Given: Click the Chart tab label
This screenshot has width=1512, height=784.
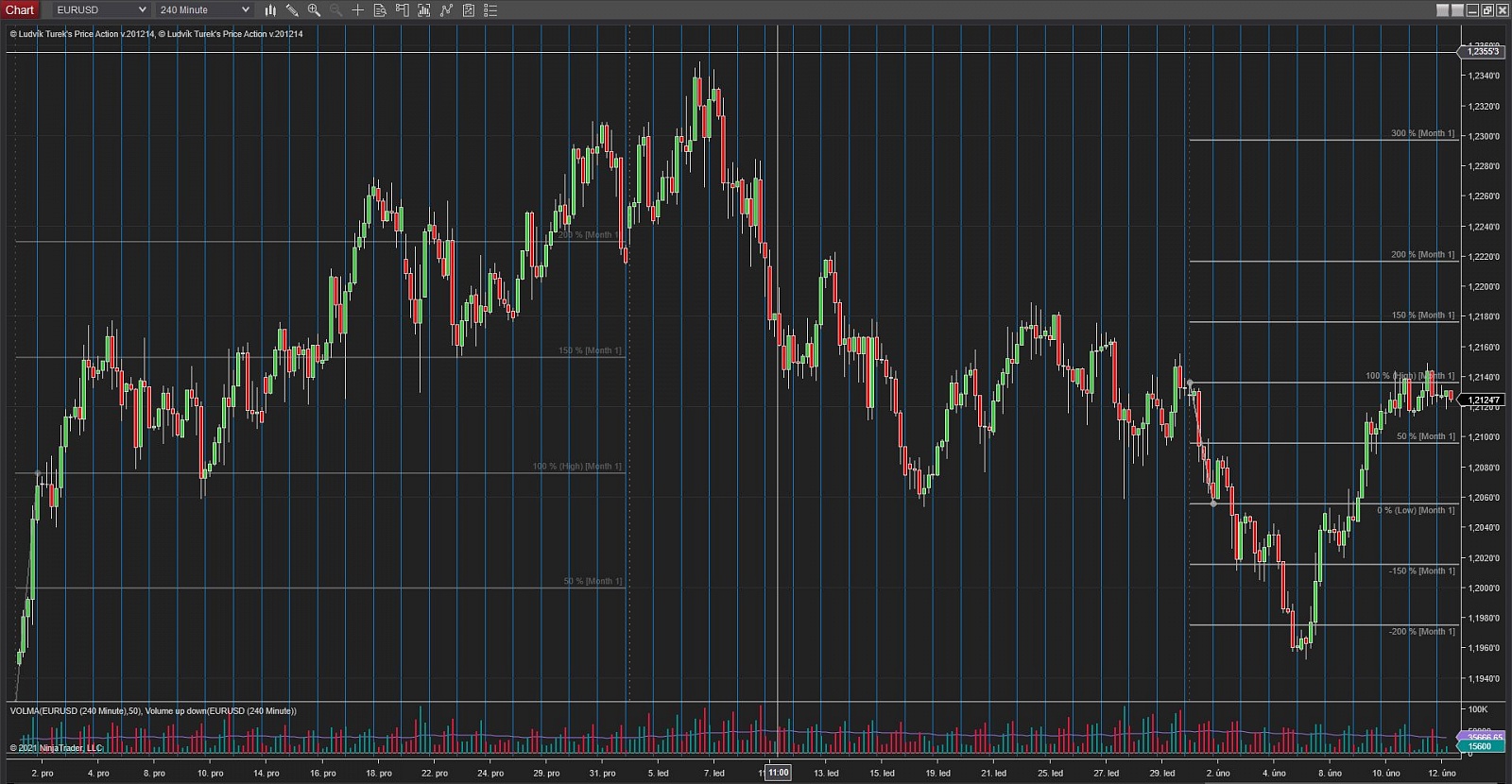Looking at the screenshot, I should (20, 10).
